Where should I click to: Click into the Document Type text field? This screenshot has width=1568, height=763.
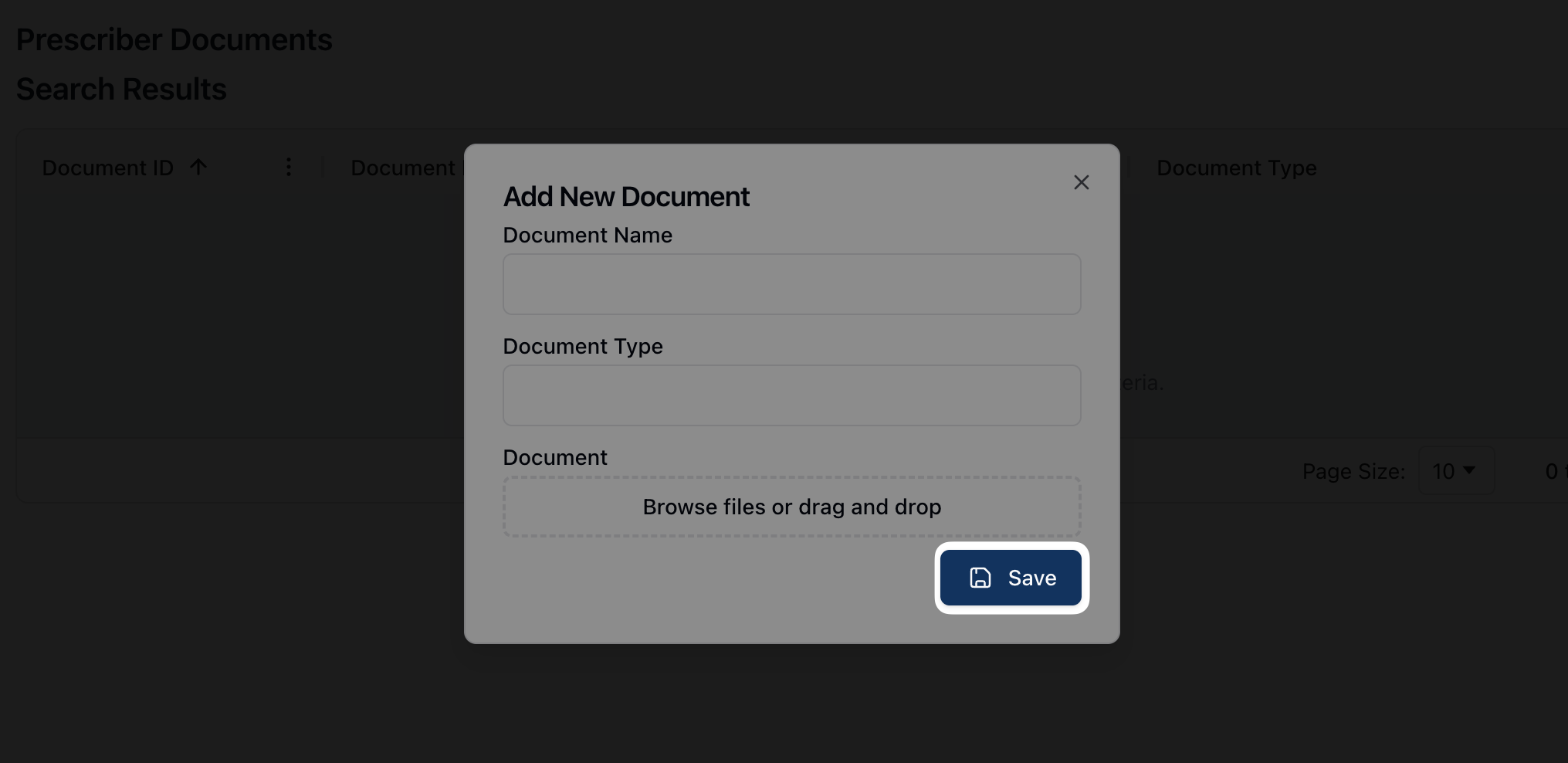[791, 395]
